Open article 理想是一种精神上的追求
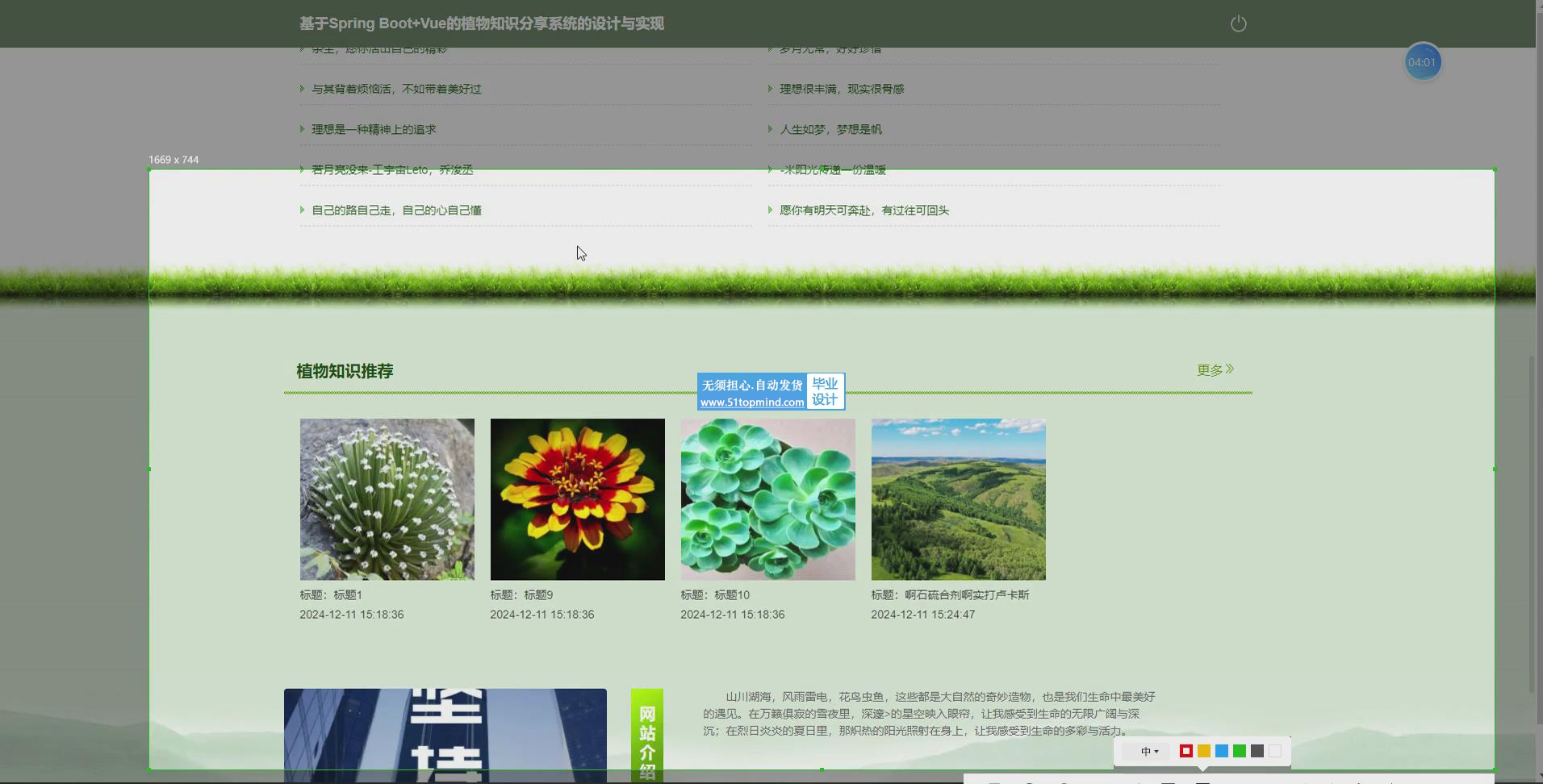Image resolution: width=1543 pixels, height=784 pixels. [374, 129]
